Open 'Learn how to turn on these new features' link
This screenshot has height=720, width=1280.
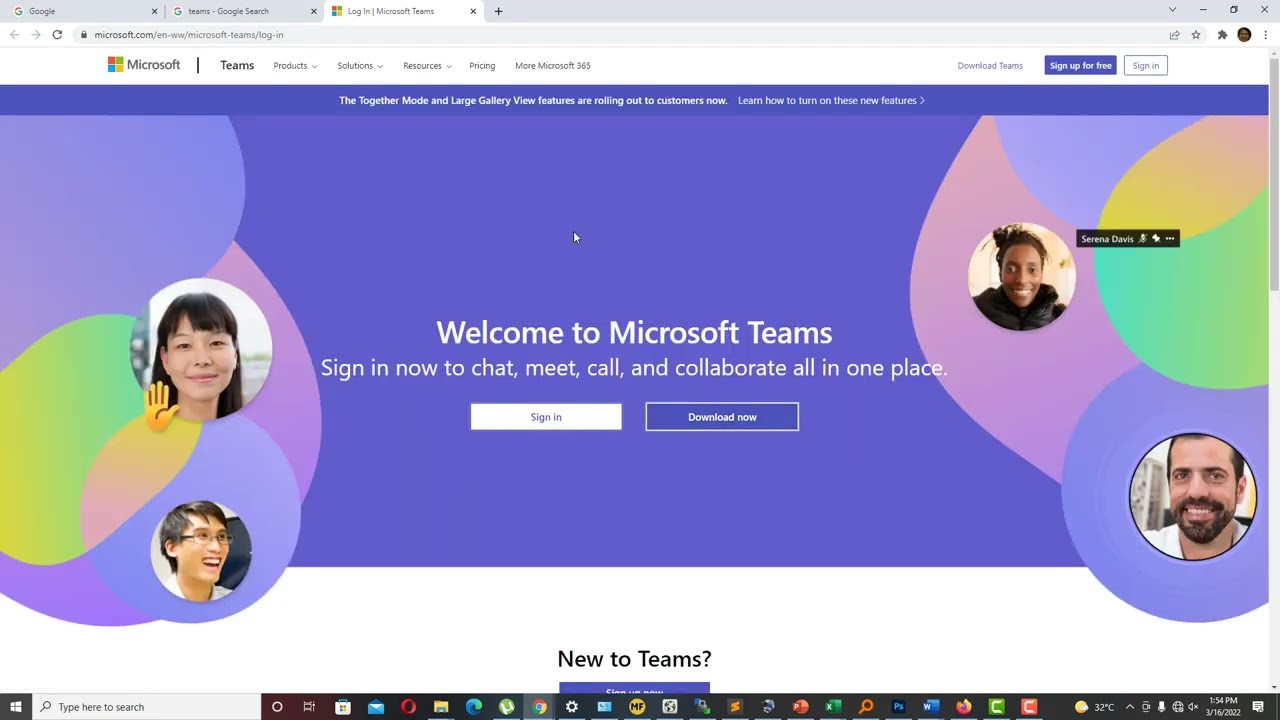pyautogui.click(x=831, y=100)
